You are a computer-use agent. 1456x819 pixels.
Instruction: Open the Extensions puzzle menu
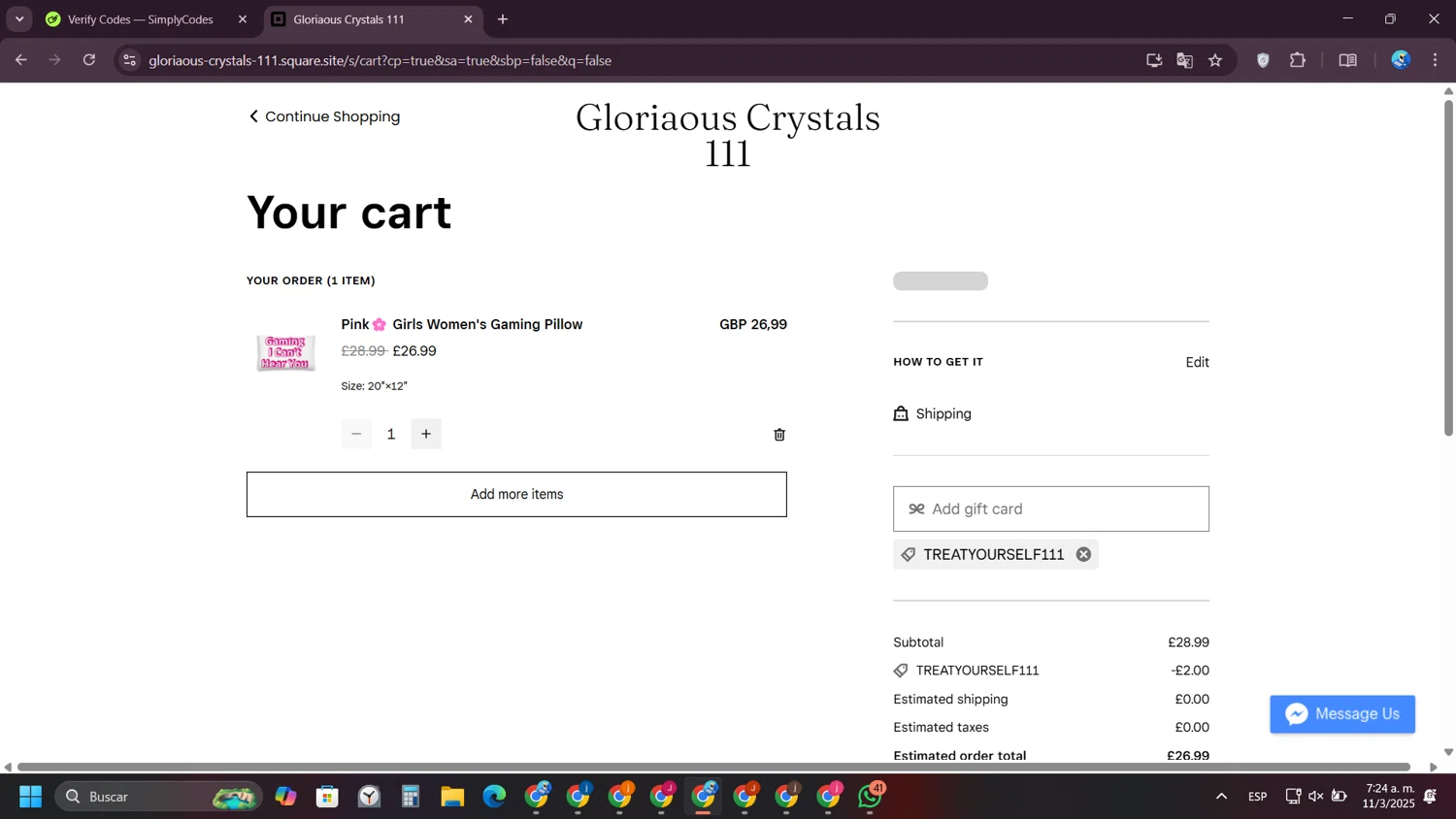pyautogui.click(x=1298, y=60)
